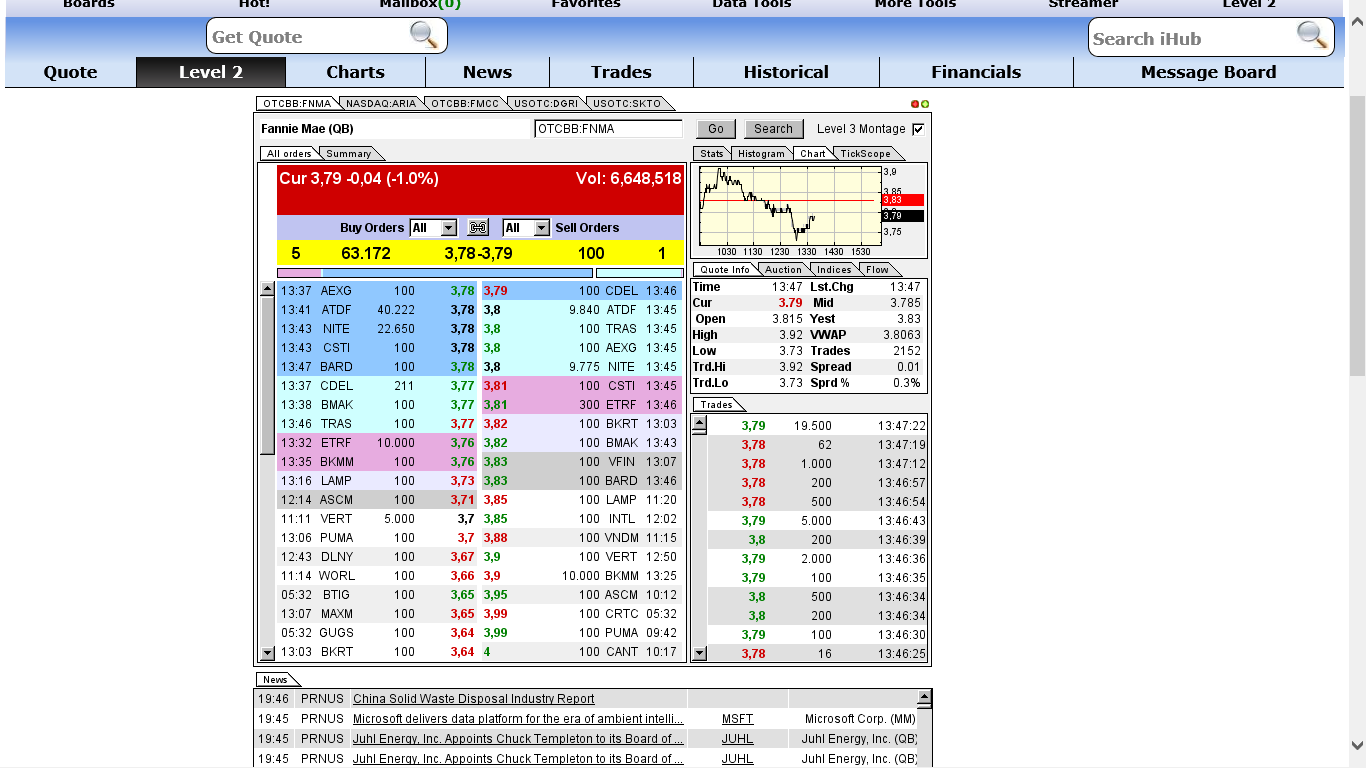
Task: Switch to the TickScope tab
Action: click(866, 154)
